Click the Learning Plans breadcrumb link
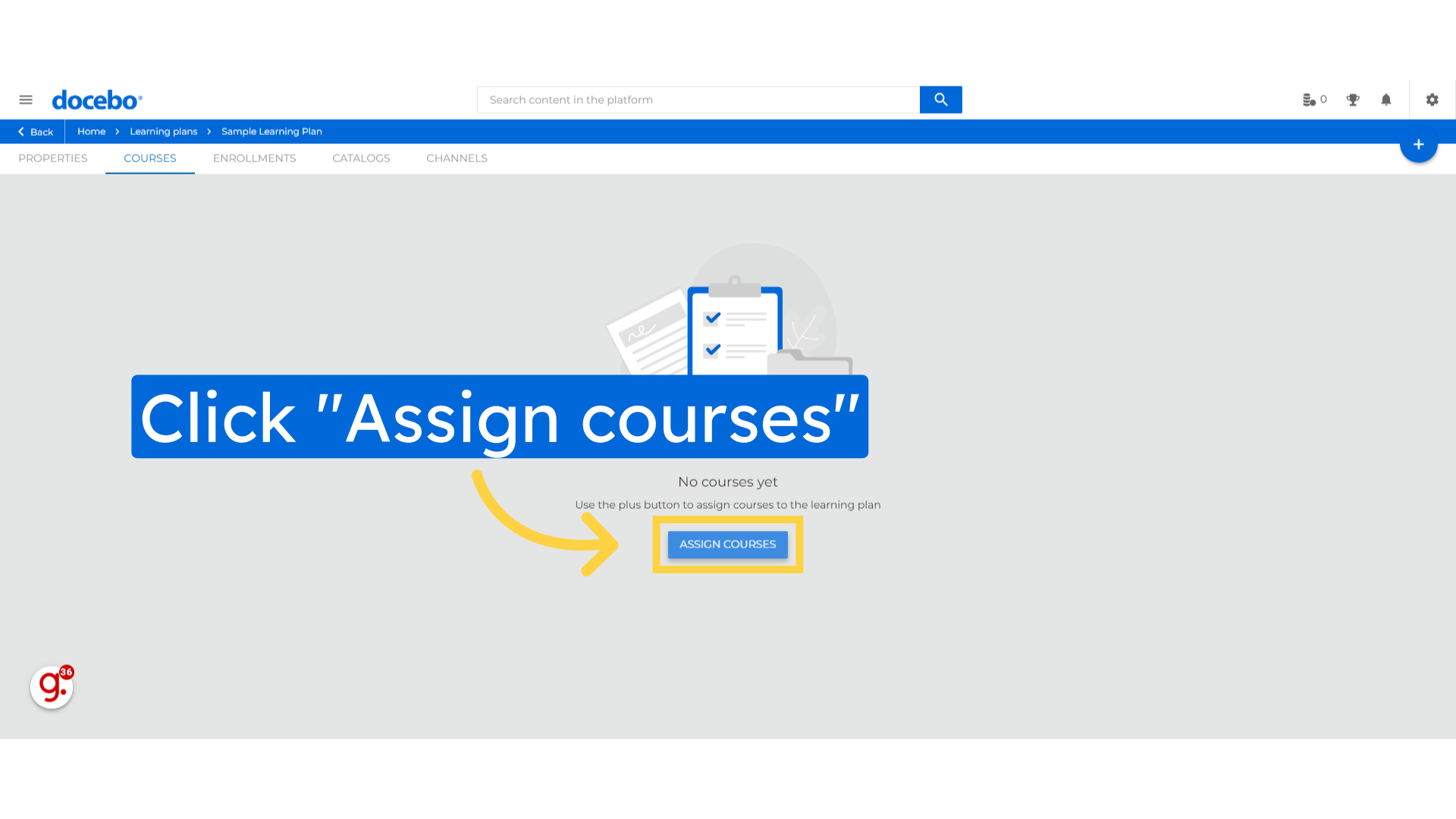This screenshot has width=1456, height=819. click(x=163, y=131)
